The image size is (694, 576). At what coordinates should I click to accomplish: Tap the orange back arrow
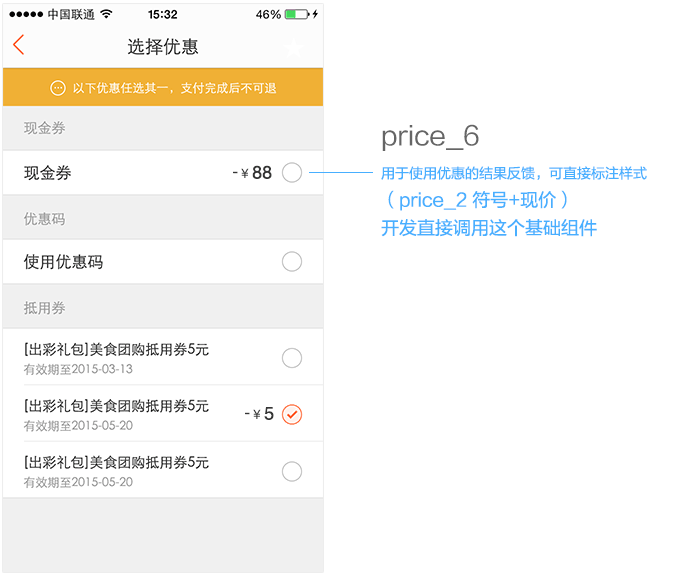coord(19,45)
